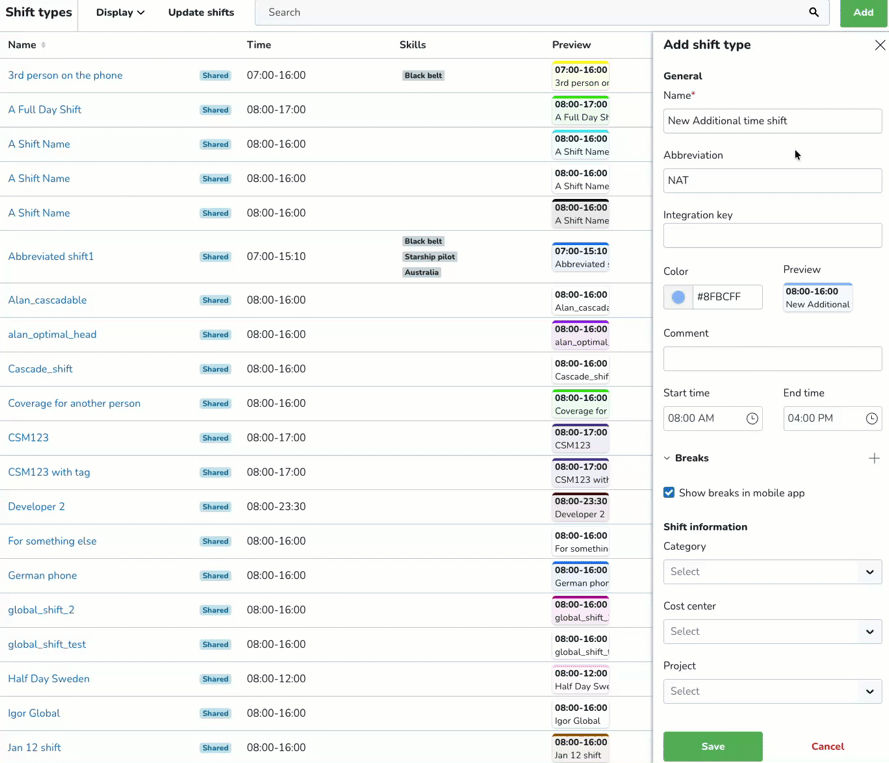Image resolution: width=889 pixels, height=763 pixels.
Task: Click 07:00-15:10 time cell
Action: point(276,256)
